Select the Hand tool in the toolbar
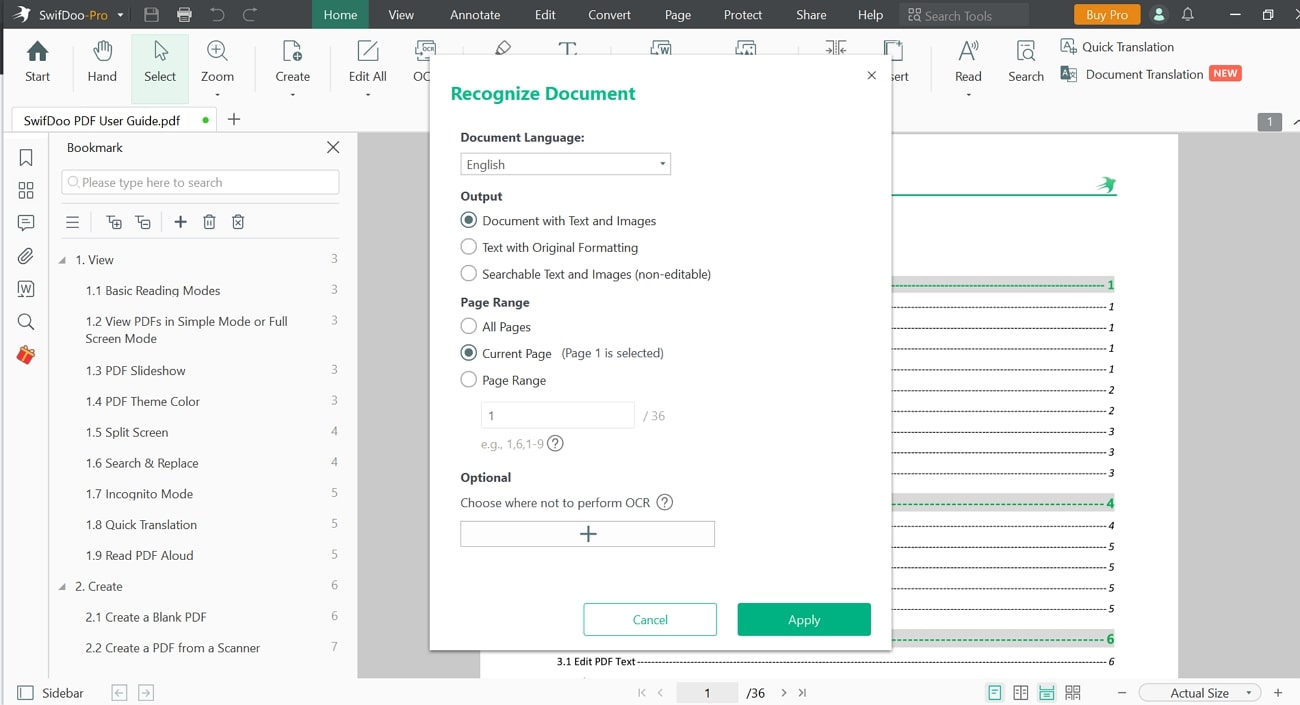The image size is (1300, 705). (101, 60)
